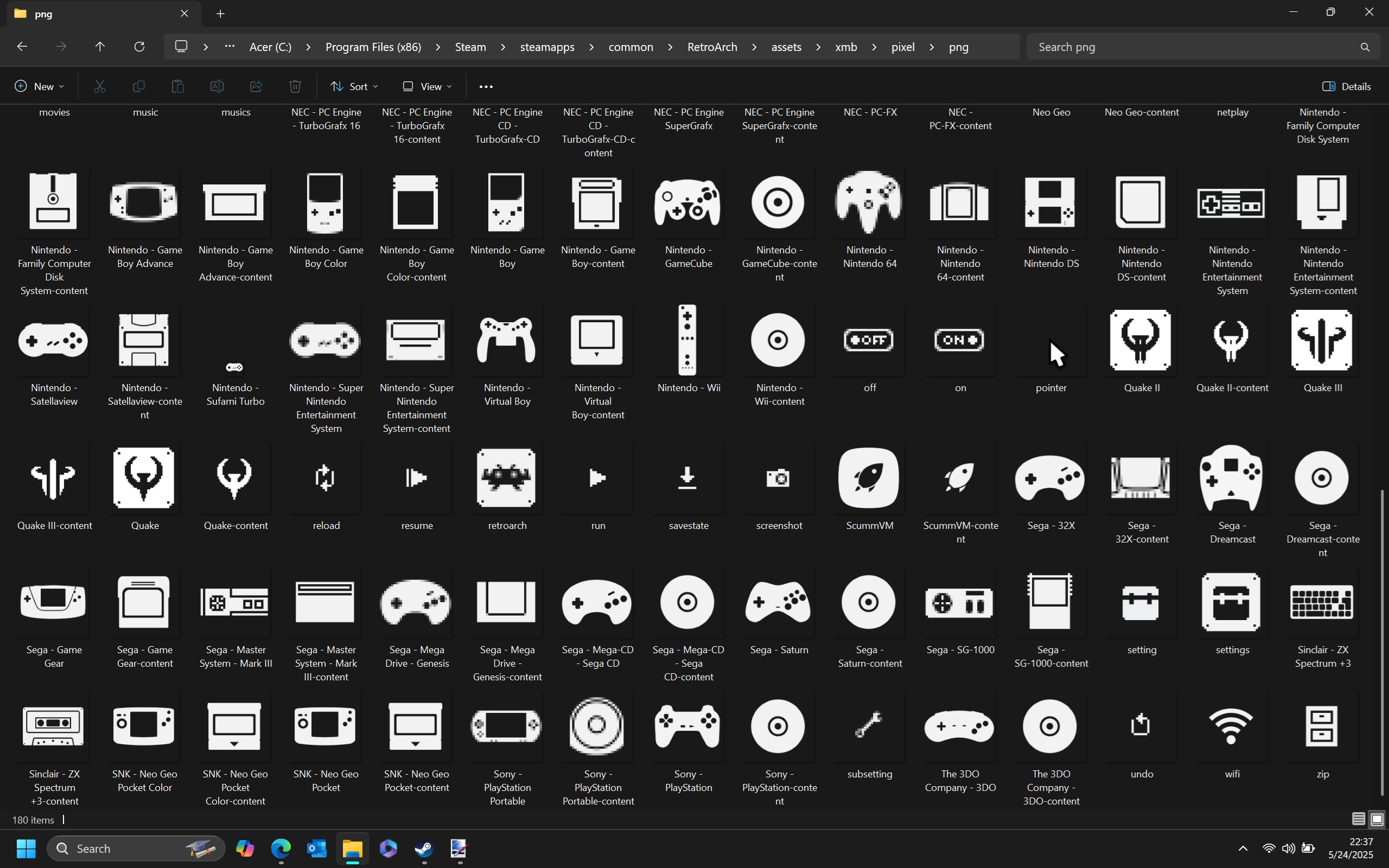Open a new tab with plus button
Viewport: 1389px width, 868px height.
tap(220, 13)
